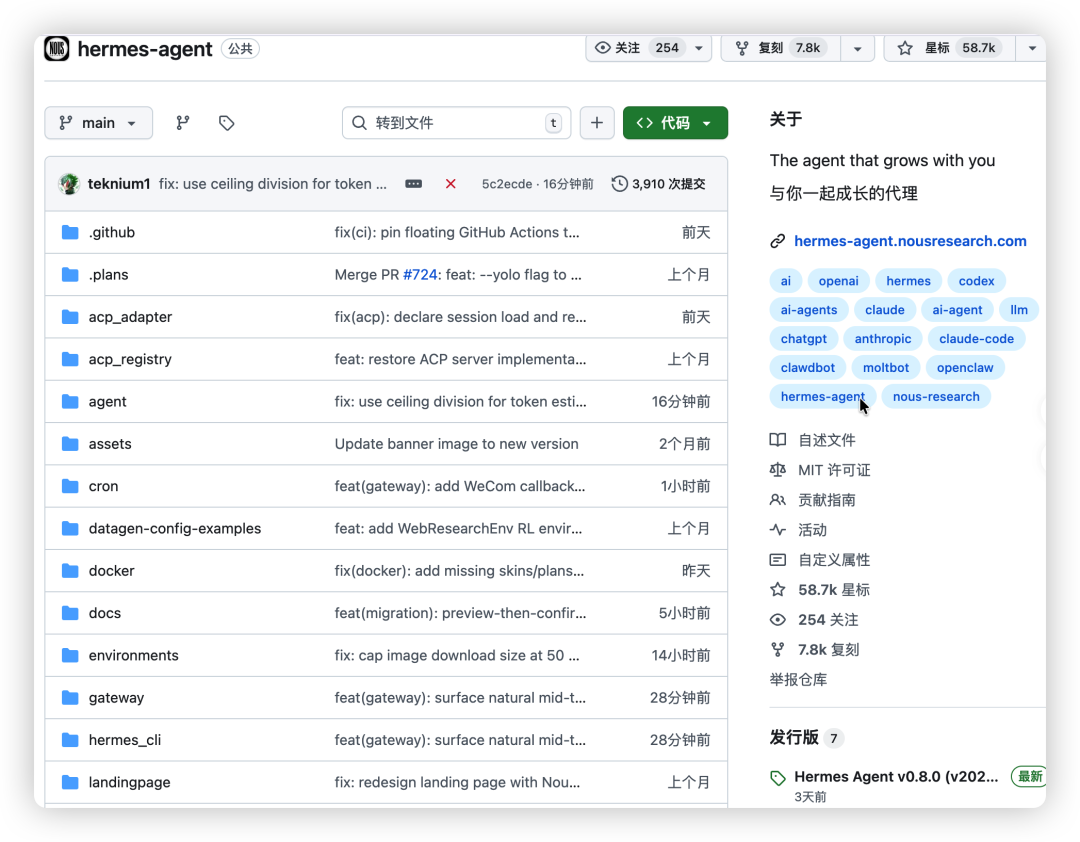Select the moltbot topic tag
Viewport: 1080px width, 842px height.
886,368
